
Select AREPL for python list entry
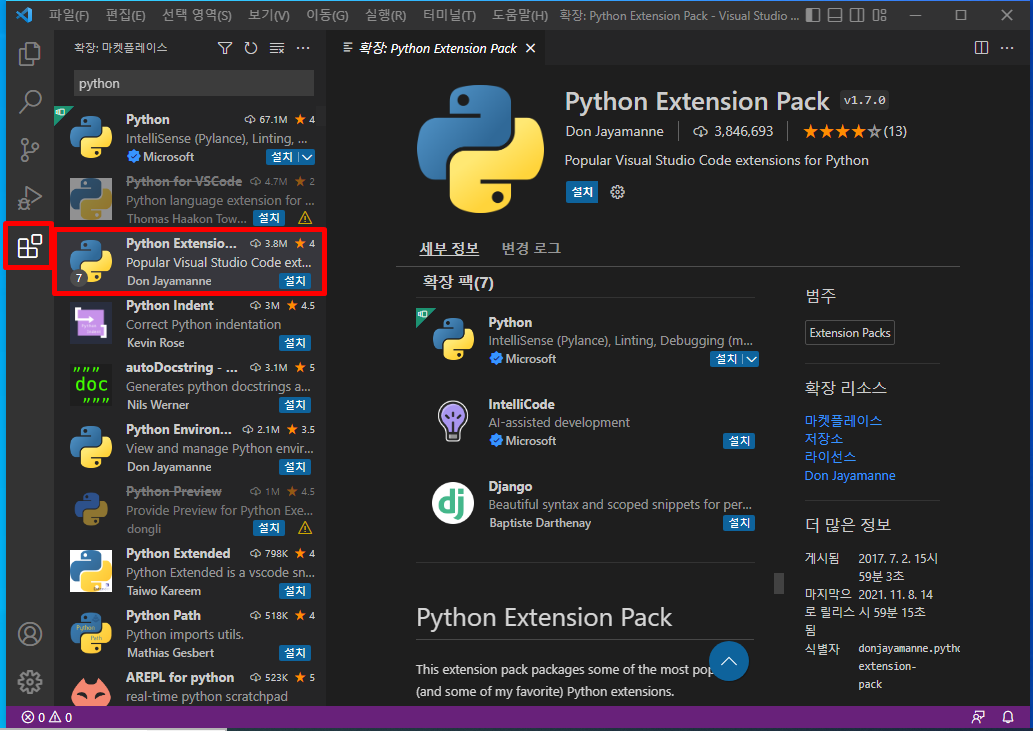[190, 687]
